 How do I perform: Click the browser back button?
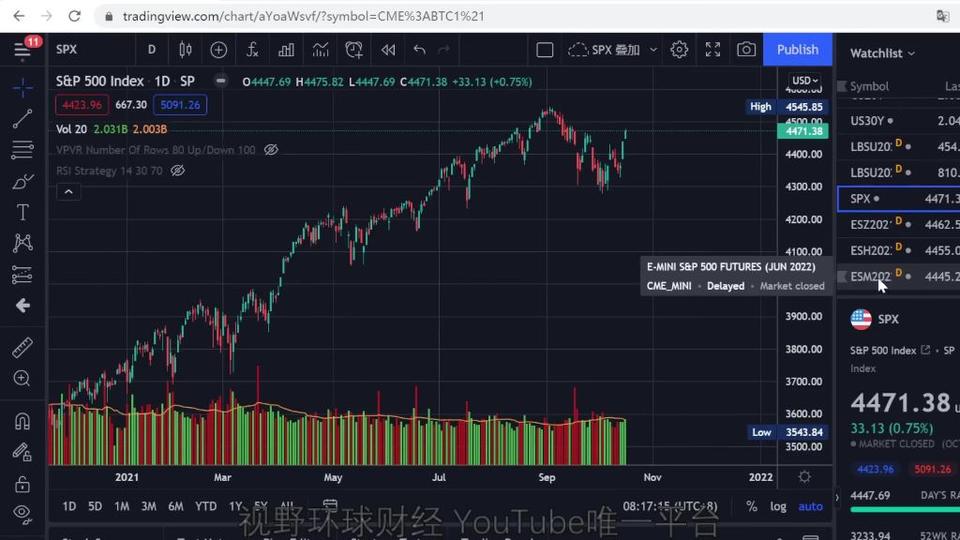coord(19,16)
